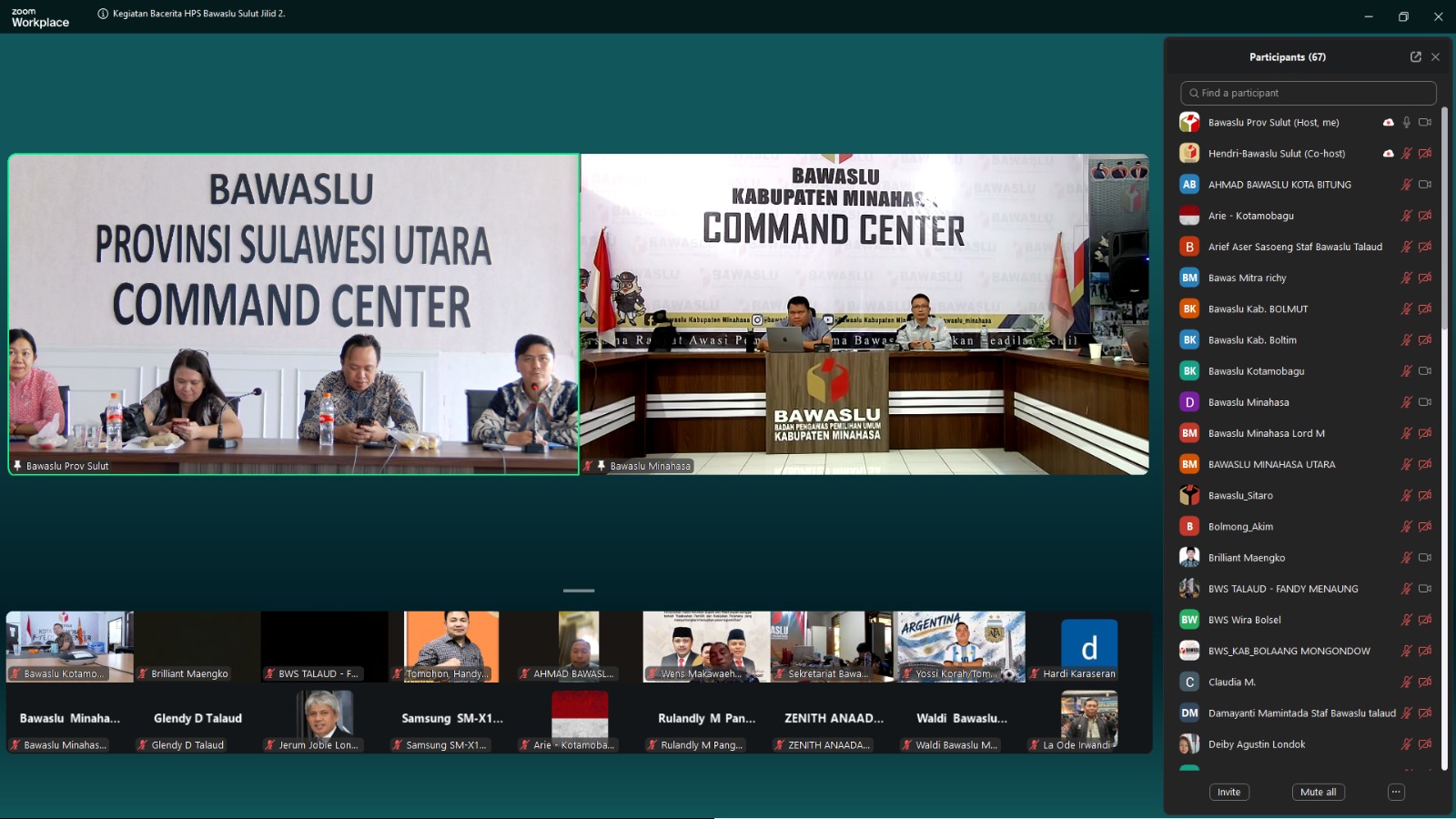Click video-off icon for BWS_KAB_BOLAANG MONGONDOW
The width and height of the screenshot is (1456, 819).
coord(1425,651)
